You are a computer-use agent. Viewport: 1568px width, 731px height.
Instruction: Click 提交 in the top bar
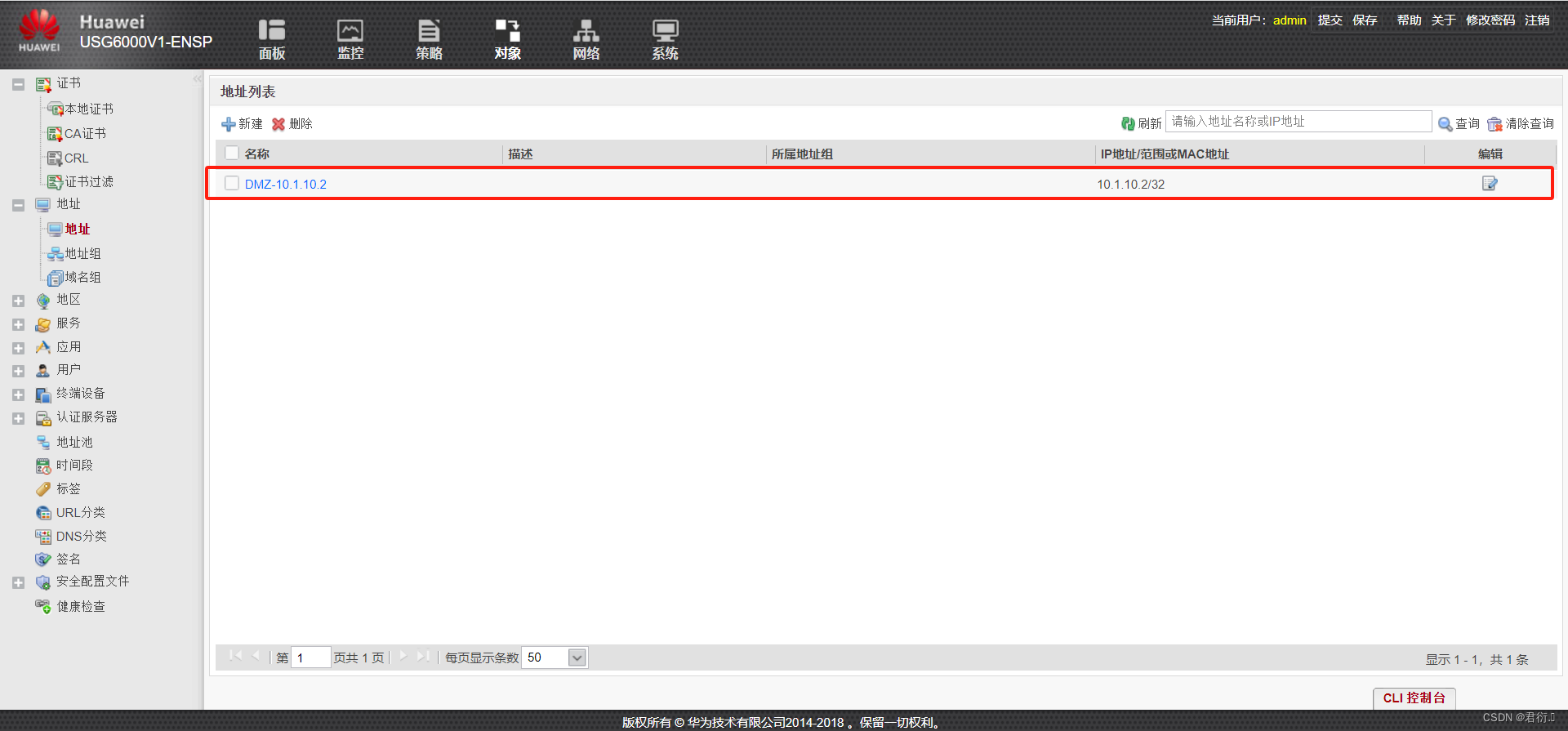(1330, 20)
